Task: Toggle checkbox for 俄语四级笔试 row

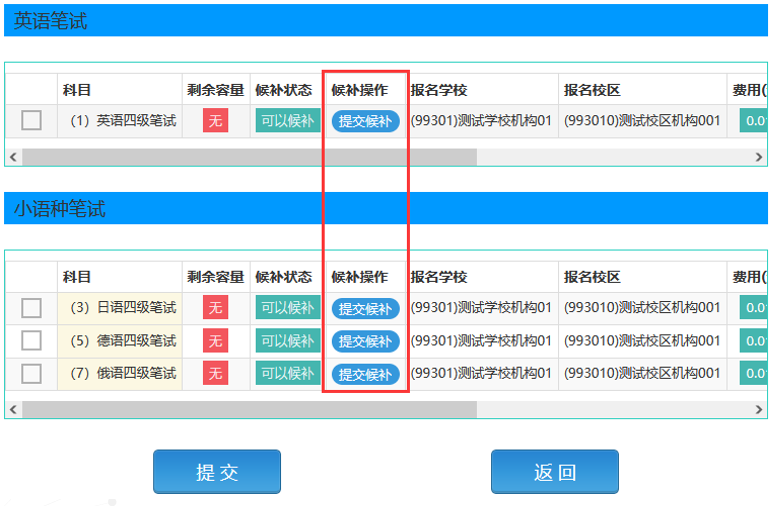Action: 31,374
